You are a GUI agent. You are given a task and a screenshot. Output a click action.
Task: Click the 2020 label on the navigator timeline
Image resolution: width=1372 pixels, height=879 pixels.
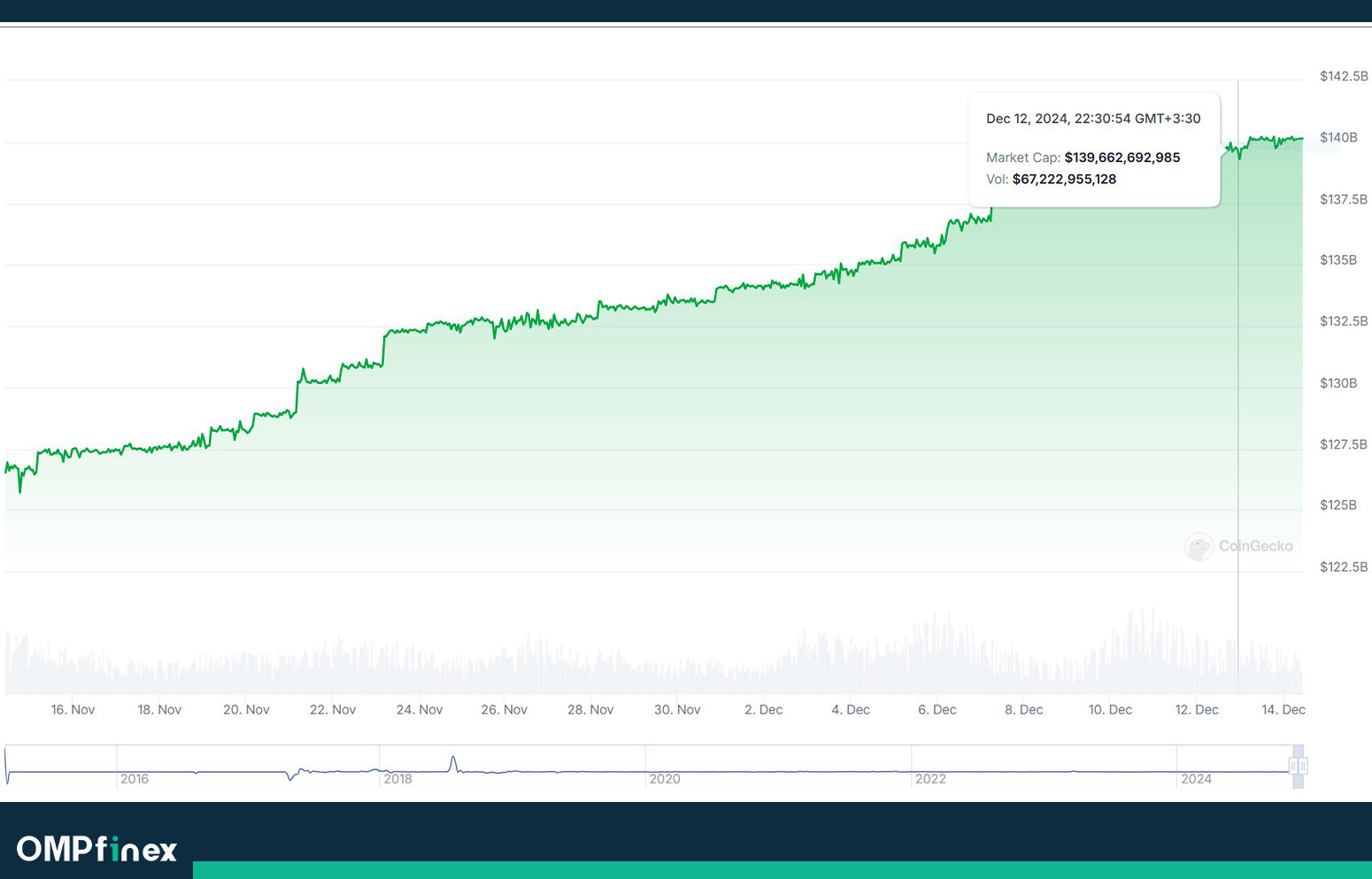click(x=665, y=779)
